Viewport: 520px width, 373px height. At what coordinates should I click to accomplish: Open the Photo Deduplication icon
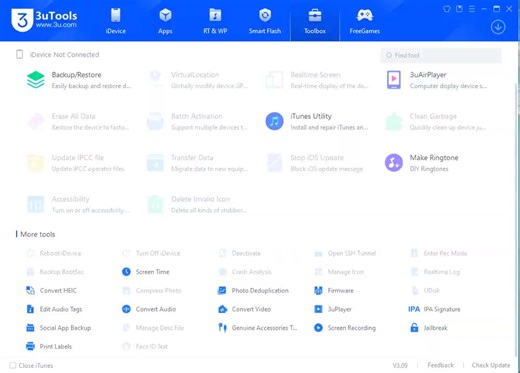pyautogui.click(x=222, y=291)
